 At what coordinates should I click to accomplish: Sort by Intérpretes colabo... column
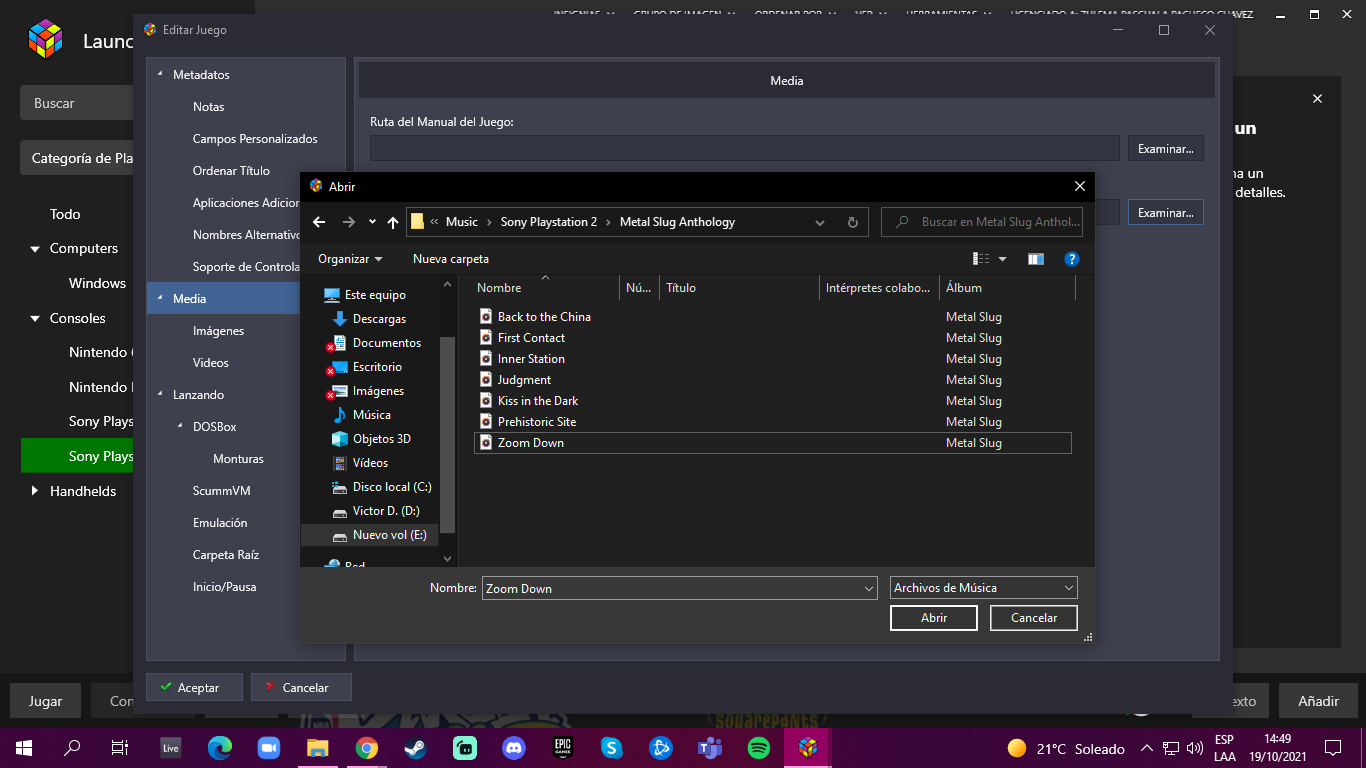pos(879,288)
